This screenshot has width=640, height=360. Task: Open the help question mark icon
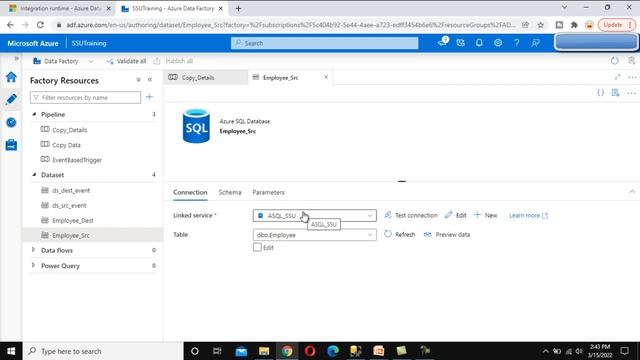[x=516, y=43]
